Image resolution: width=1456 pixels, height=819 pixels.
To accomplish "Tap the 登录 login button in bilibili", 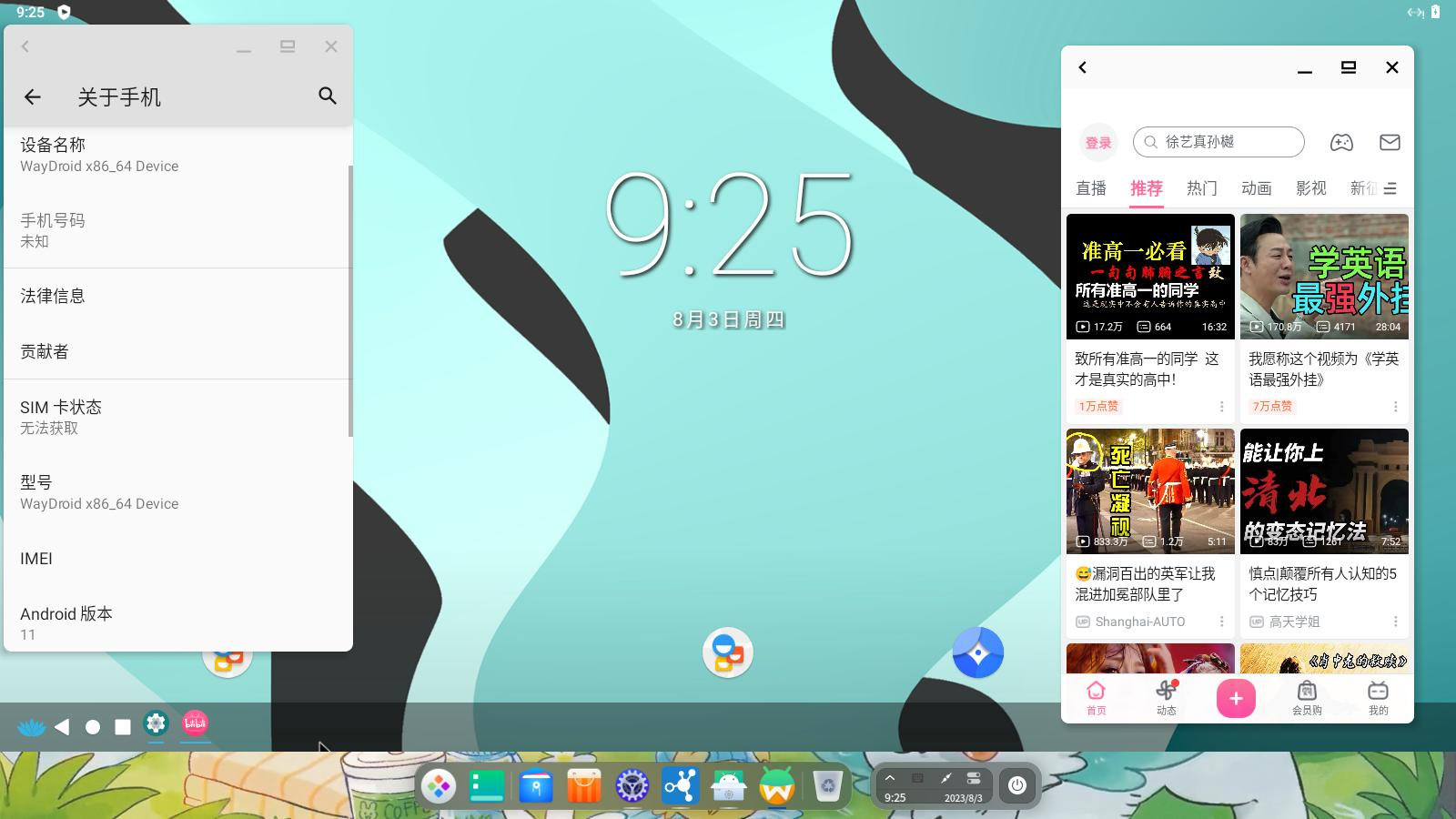I will click(x=1098, y=142).
